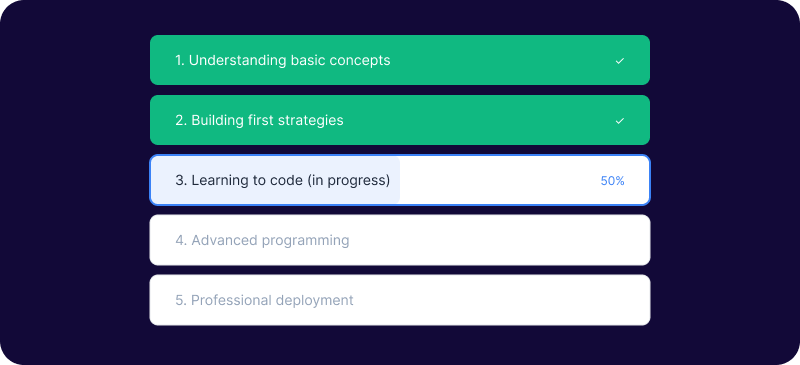Viewport: 800px width, 365px height.
Task: Click the greyed "Professional deployment" text
Action: point(272,300)
